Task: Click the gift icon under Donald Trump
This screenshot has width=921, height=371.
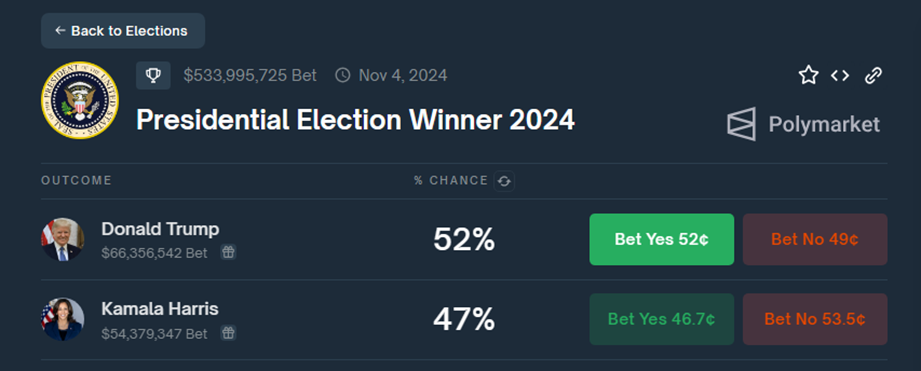Action: pos(228,252)
